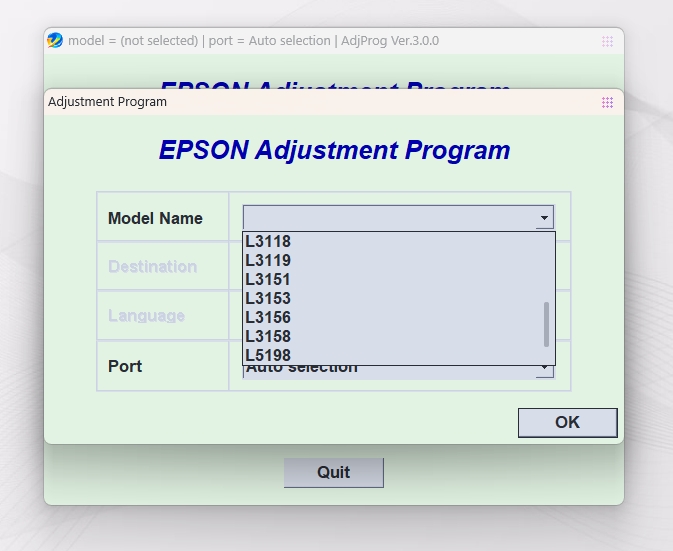Click the Adjustment Program dialog grid icon
The image size is (673, 551).
pos(607,103)
